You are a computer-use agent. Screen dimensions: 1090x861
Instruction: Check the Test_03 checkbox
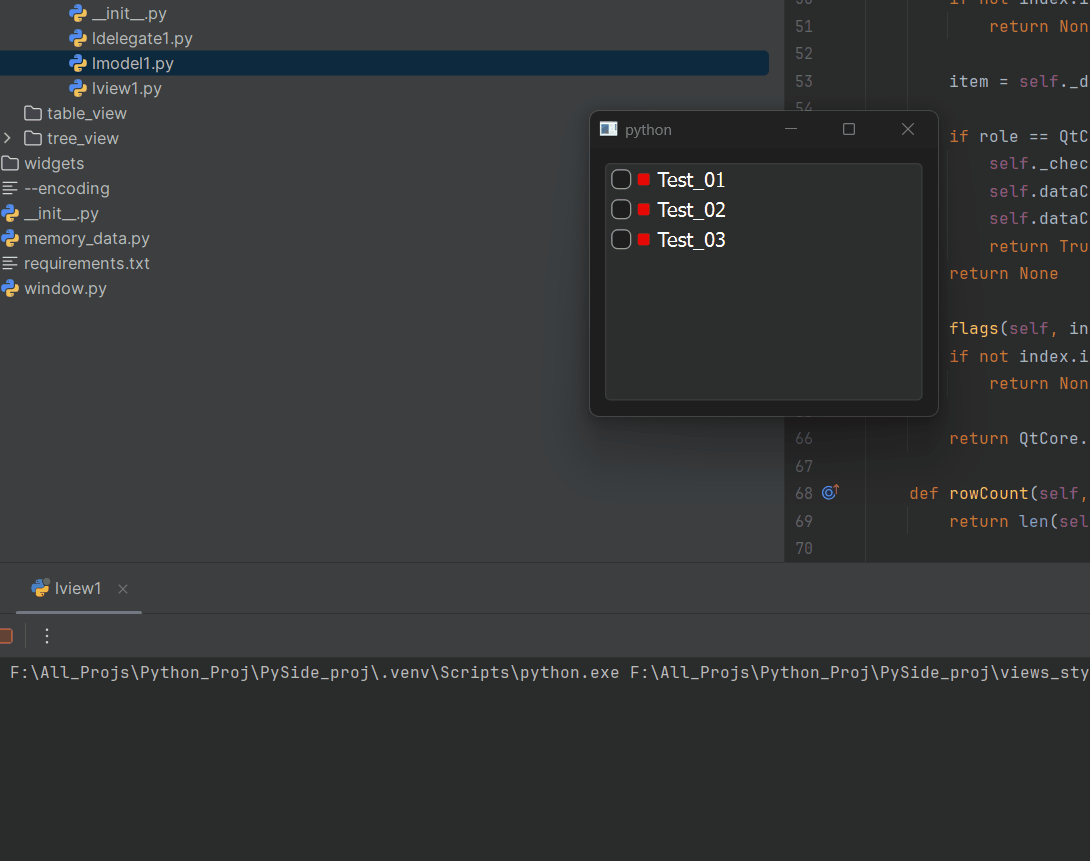click(x=621, y=240)
